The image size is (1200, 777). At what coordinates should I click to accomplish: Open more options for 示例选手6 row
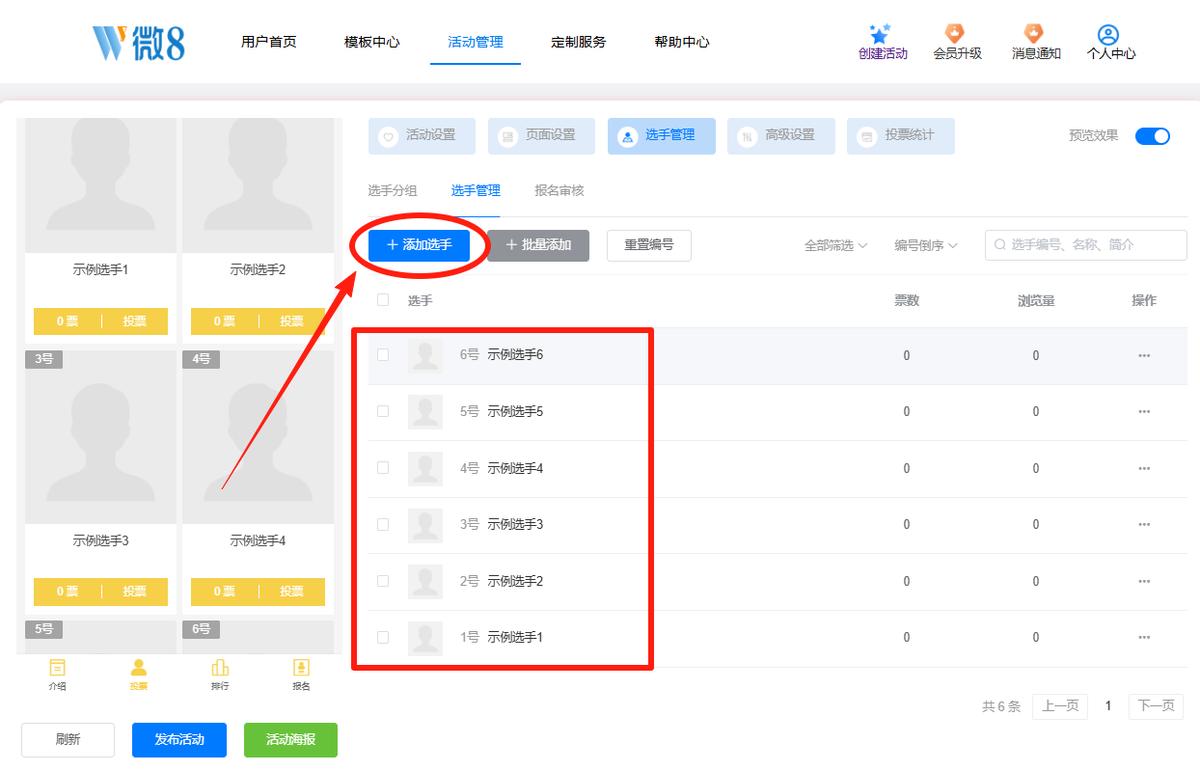(1144, 355)
